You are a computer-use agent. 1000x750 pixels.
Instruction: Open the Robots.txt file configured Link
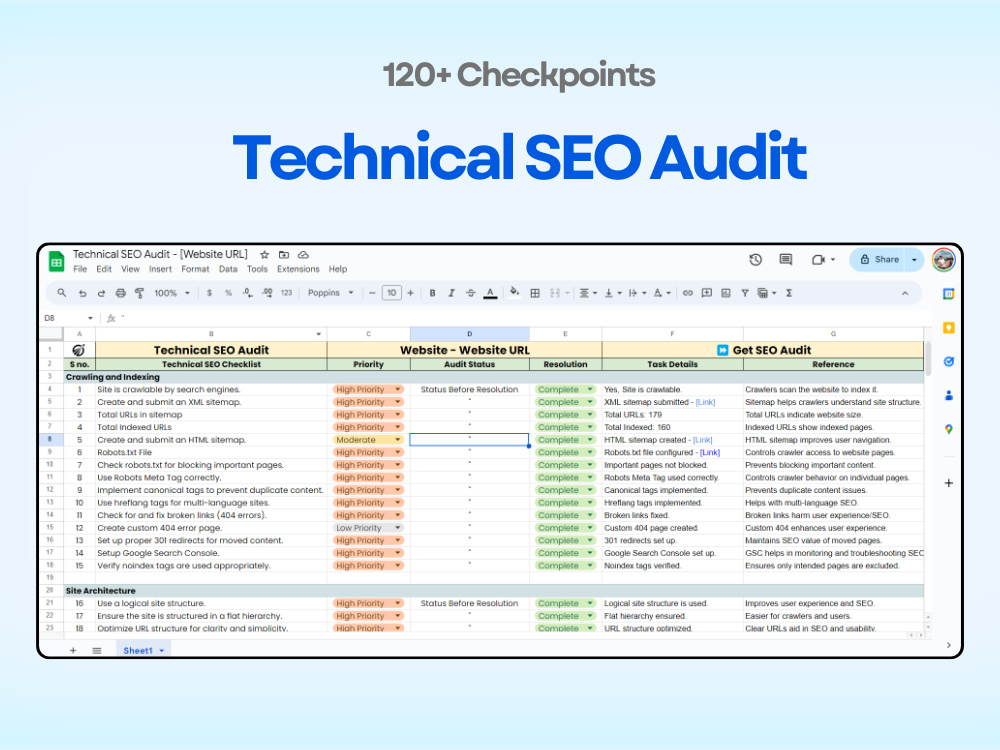point(710,453)
